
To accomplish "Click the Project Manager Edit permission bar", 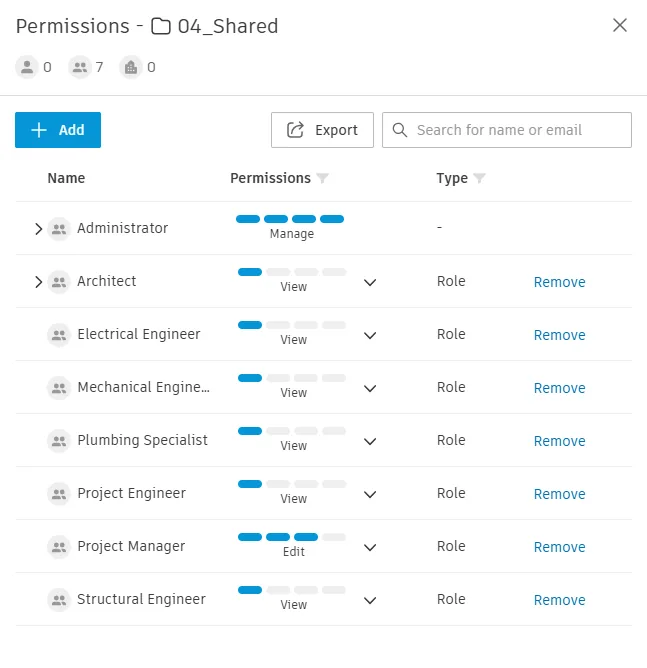I will click(292, 537).
